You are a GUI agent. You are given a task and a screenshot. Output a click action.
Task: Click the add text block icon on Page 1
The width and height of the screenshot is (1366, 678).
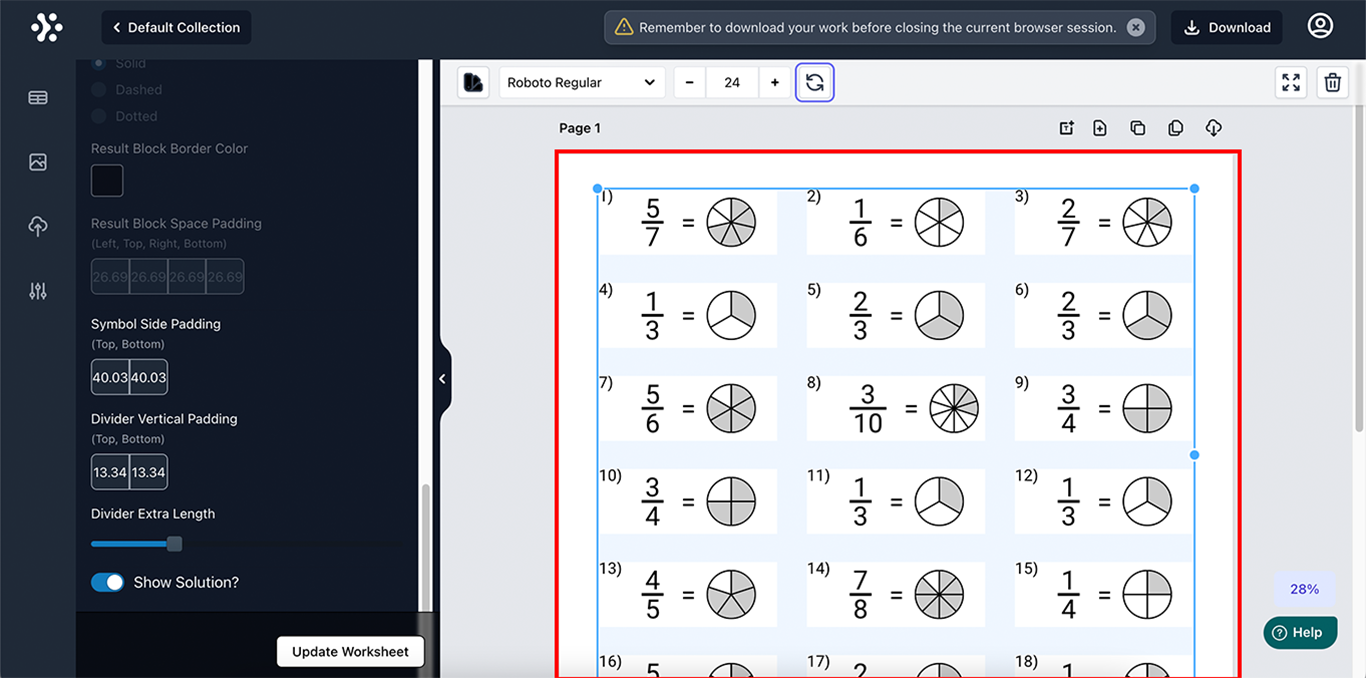pos(1067,128)
